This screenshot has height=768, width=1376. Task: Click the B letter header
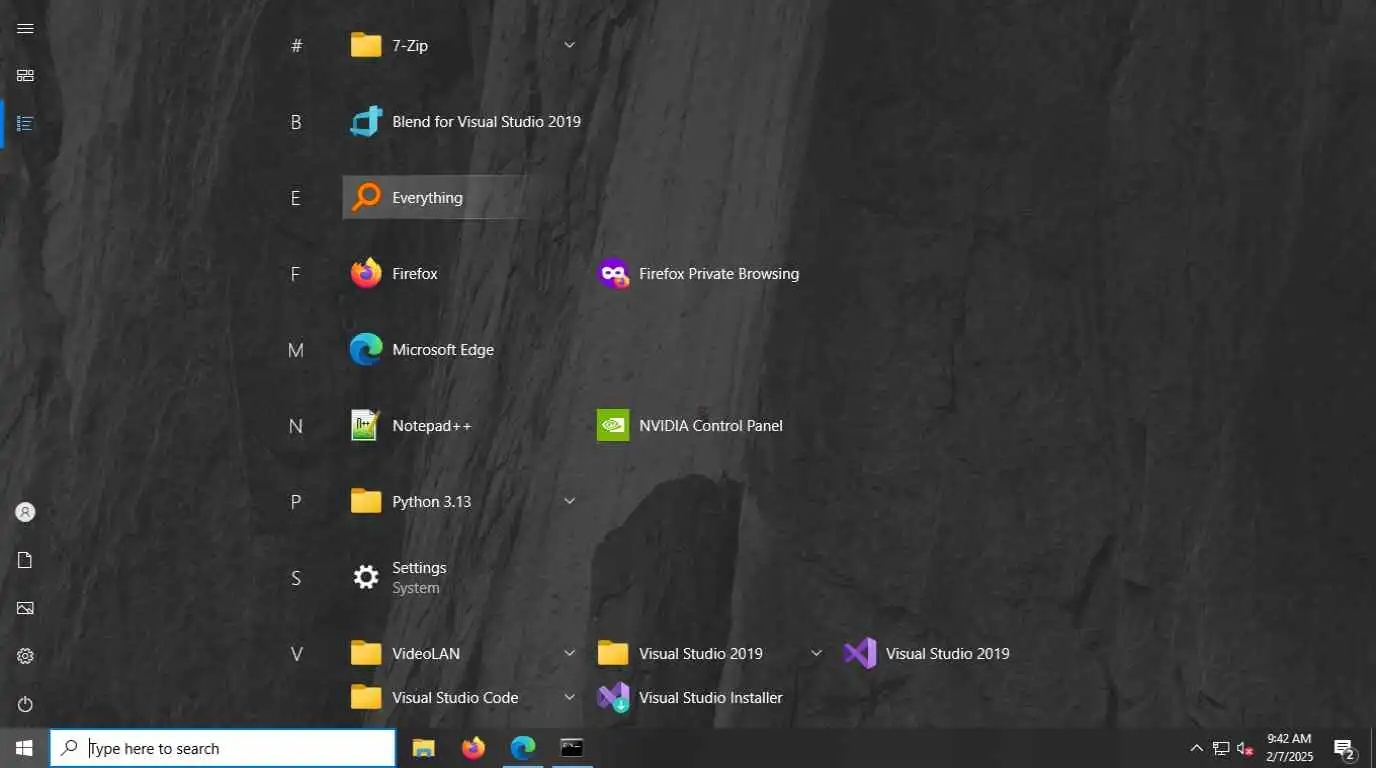coord(296,122)
